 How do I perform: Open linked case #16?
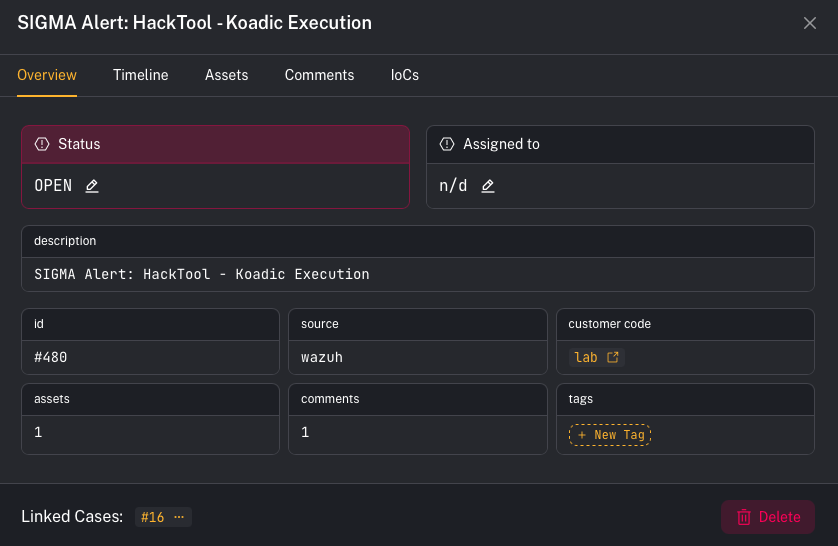[x=152, y=517]
